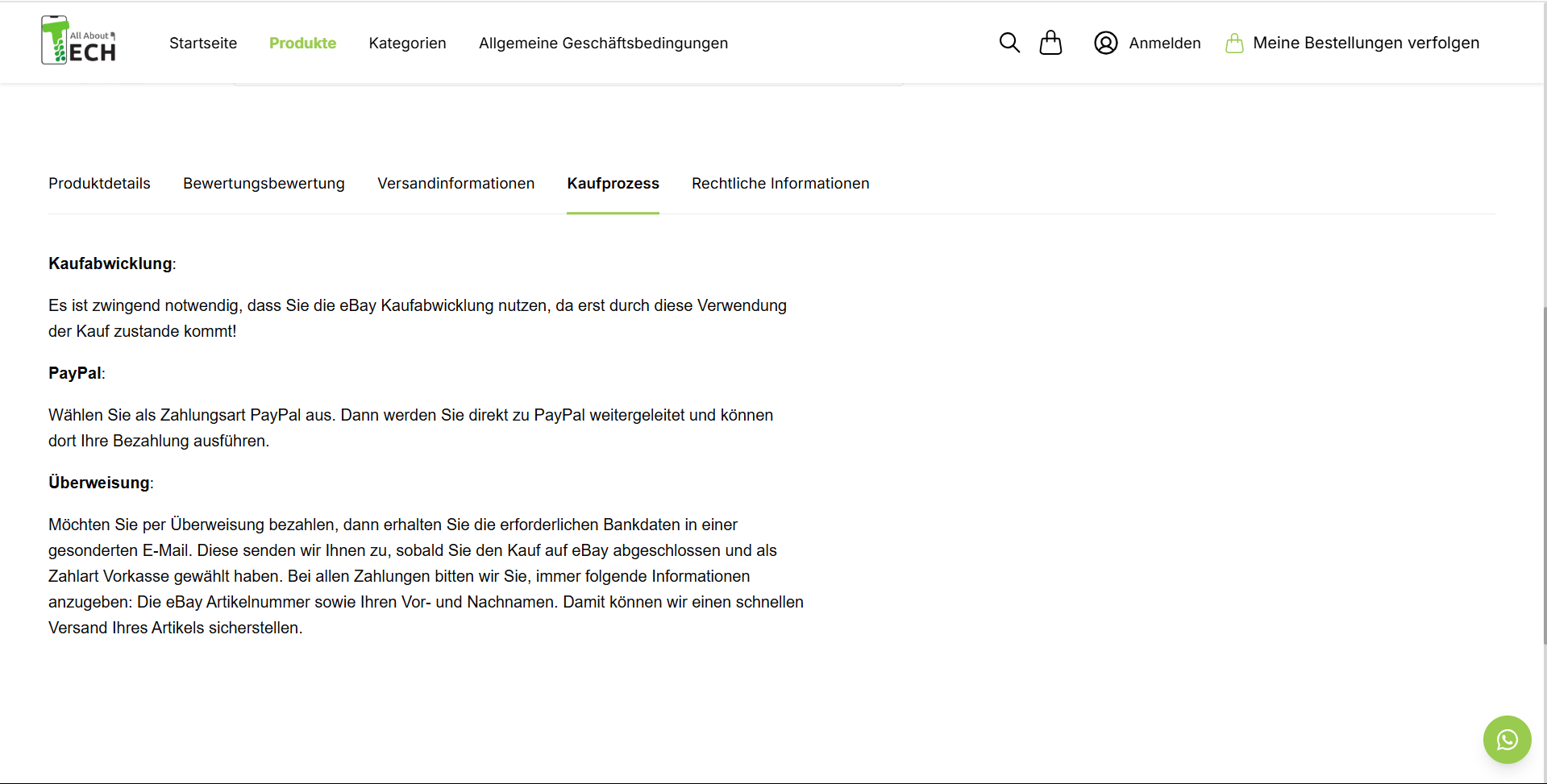Click the Anmelden login link
This screenshot has width=1547, height=784.
tap(1164, 43)
